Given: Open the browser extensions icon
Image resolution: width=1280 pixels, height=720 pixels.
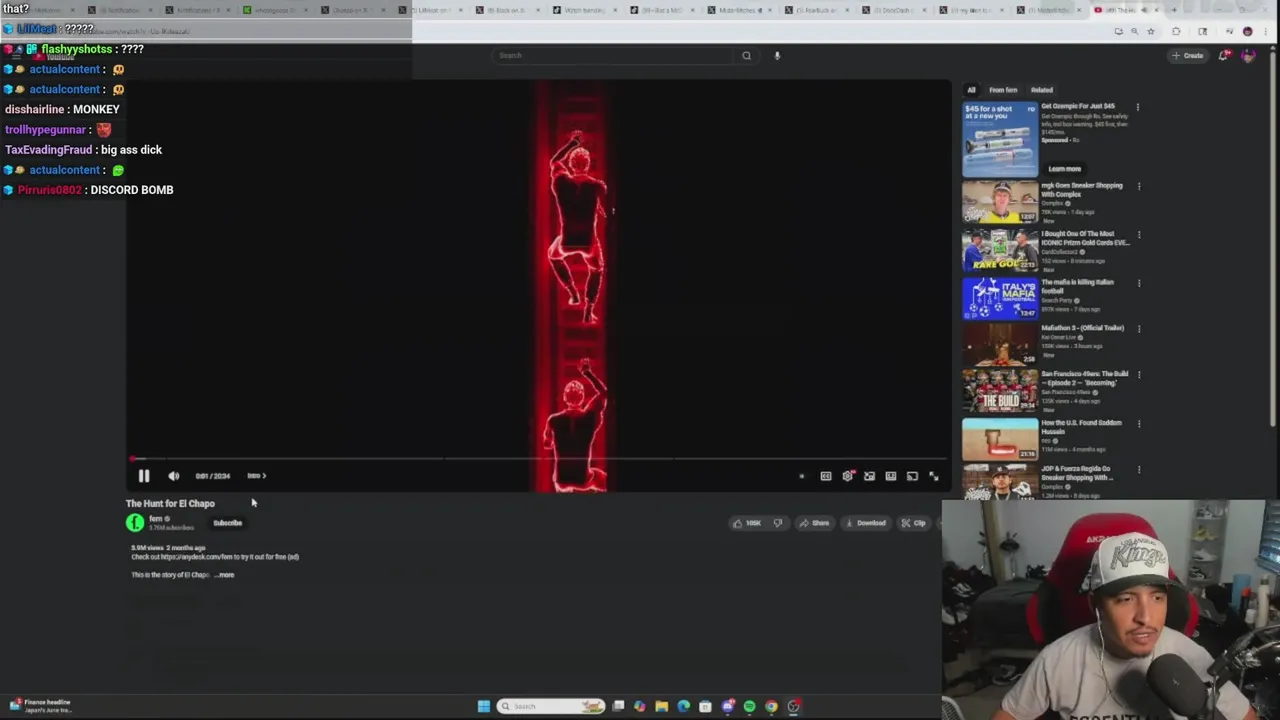Looking at the screenshot, I should point(1177,31).
